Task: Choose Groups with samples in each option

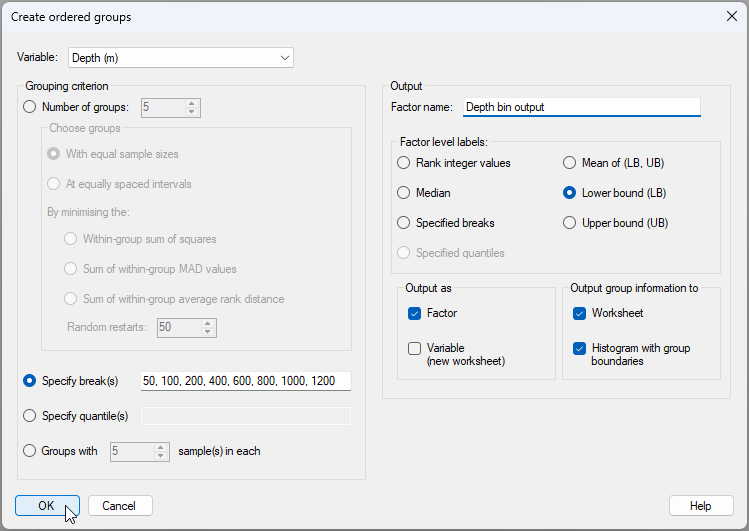Action: click(29, 451)
